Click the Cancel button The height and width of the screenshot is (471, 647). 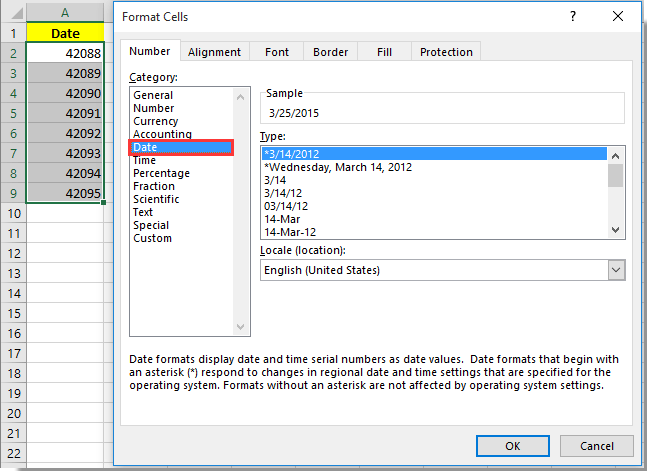click(597, 446)
